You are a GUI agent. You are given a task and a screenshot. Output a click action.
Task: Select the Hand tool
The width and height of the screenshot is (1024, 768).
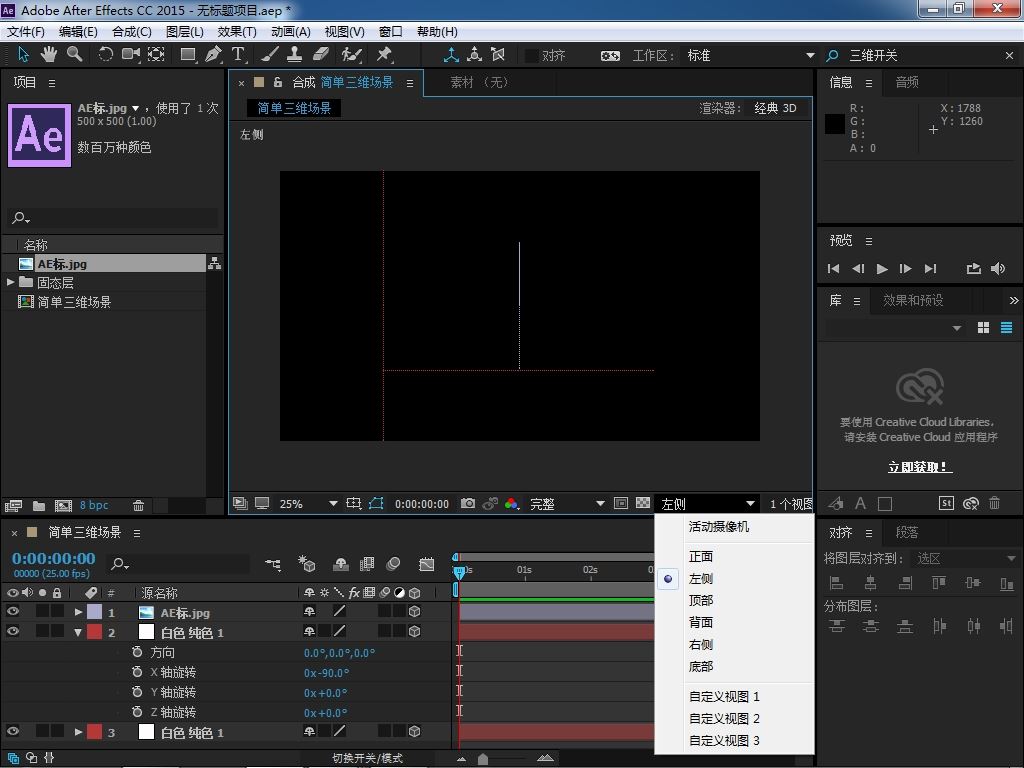tap(50, 55)
